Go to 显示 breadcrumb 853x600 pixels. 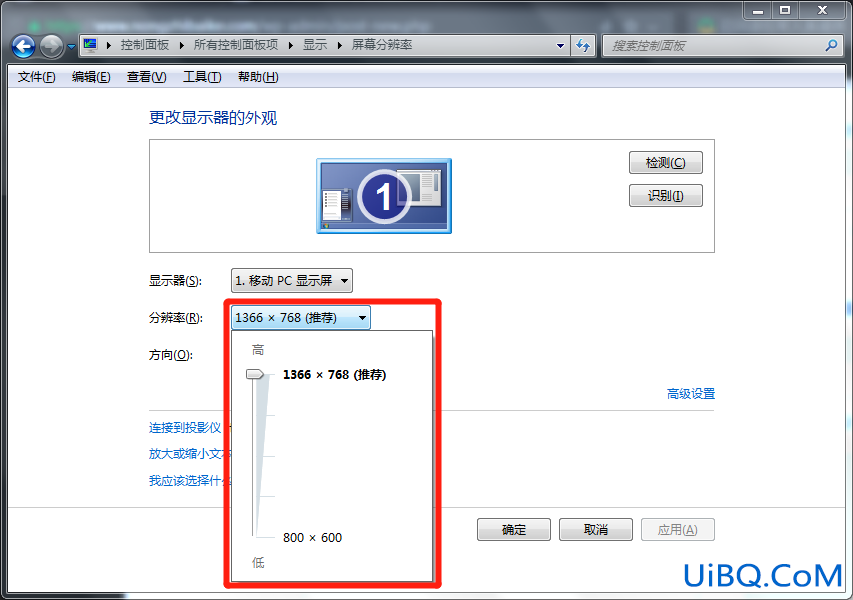(315, 45)
